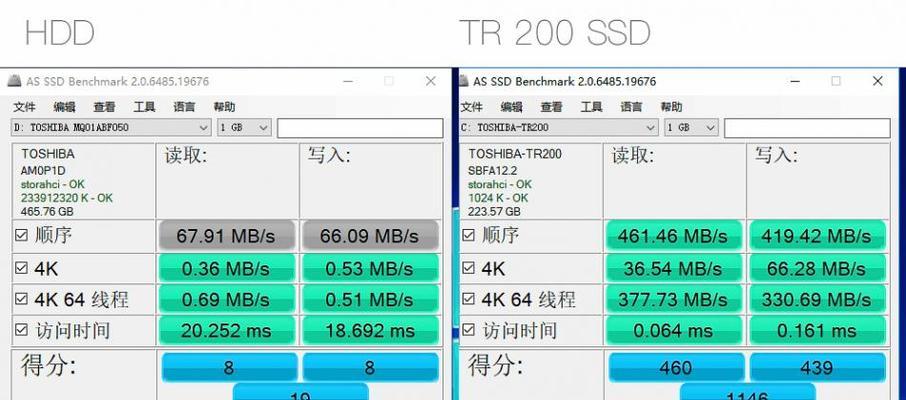
Task: Click the 419.42 MB/s sequential write result
Action: (x=817, y=236)
